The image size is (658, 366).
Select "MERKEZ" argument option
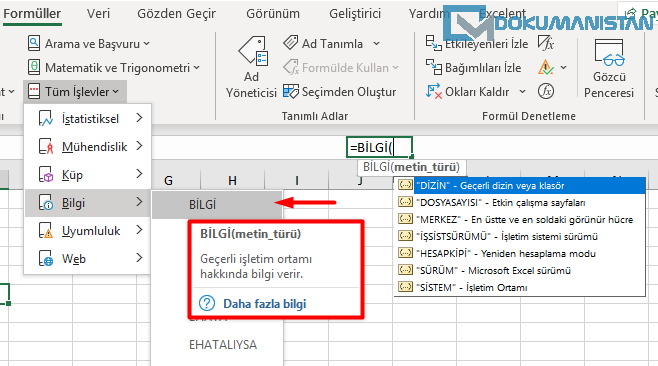[520, 220]
